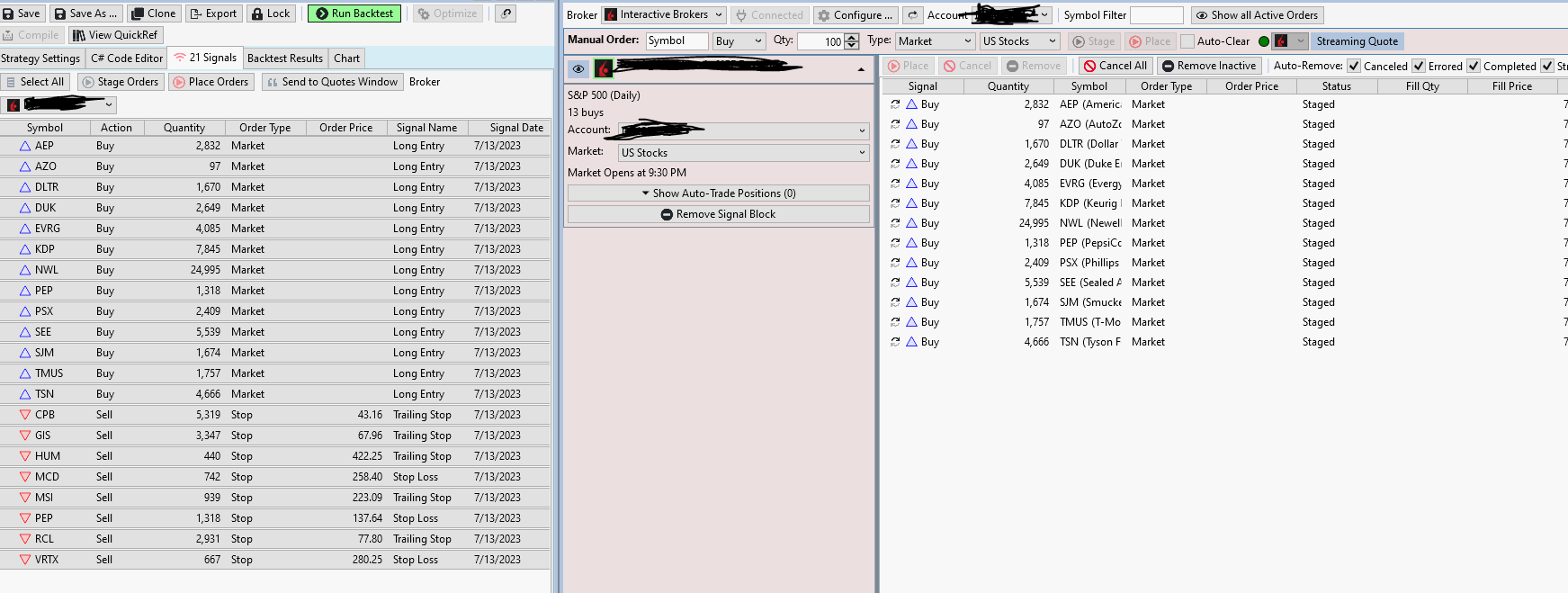Open the Strategy Settings tab

(x=40, y=58)
